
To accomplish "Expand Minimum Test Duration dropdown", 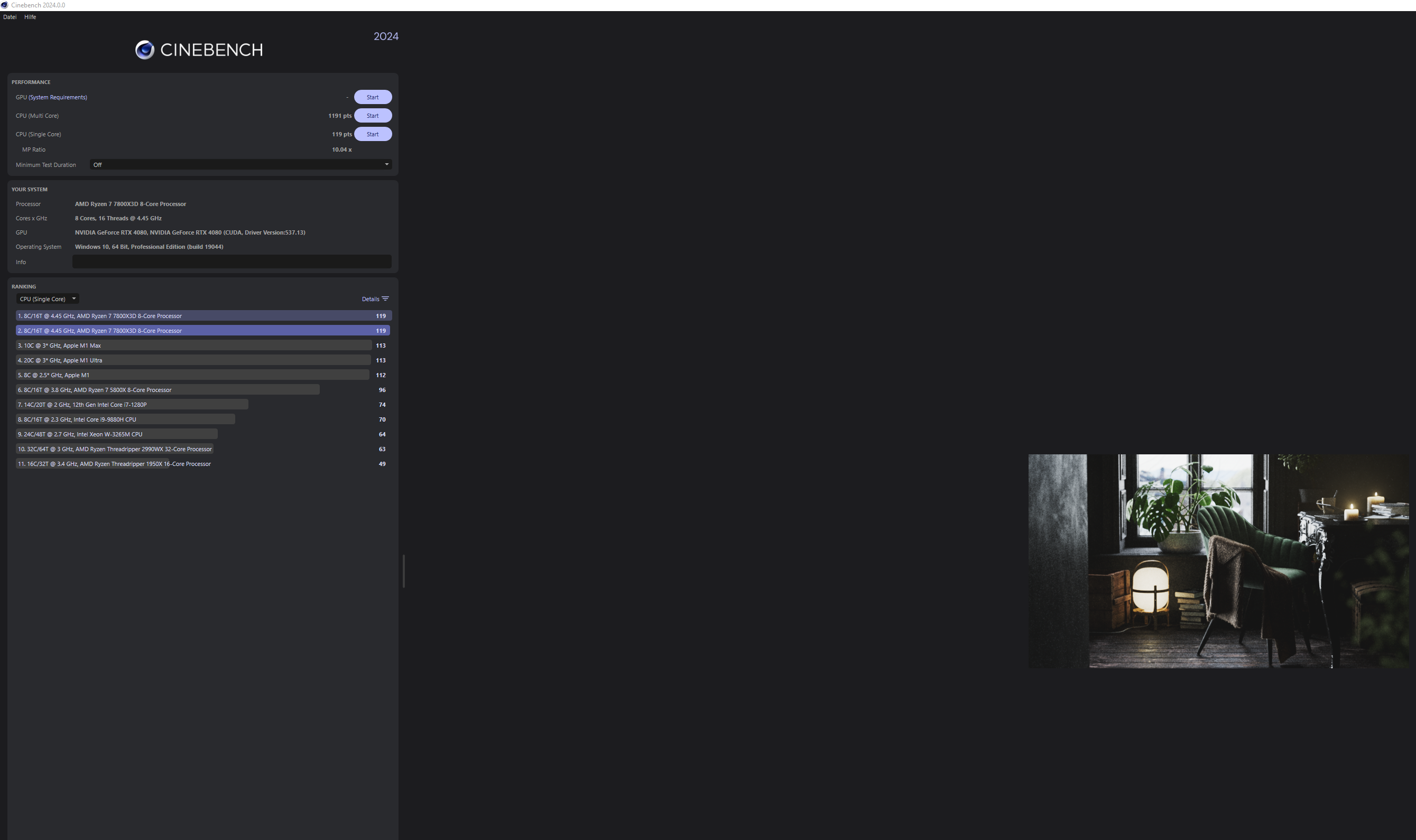I will (x=240, y=165).
